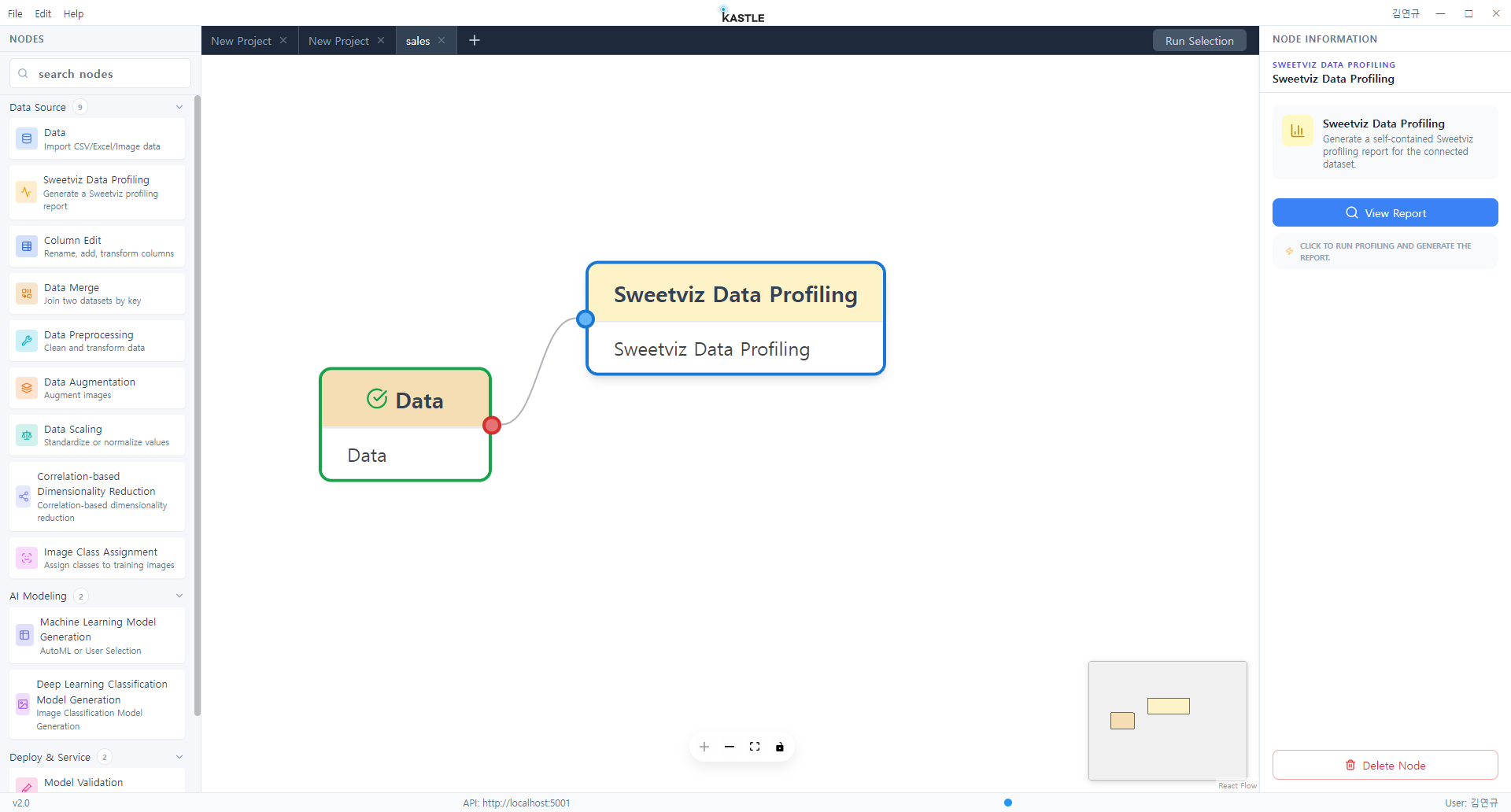
Task: Collapse the Data Source section
Action: point(179,107)
